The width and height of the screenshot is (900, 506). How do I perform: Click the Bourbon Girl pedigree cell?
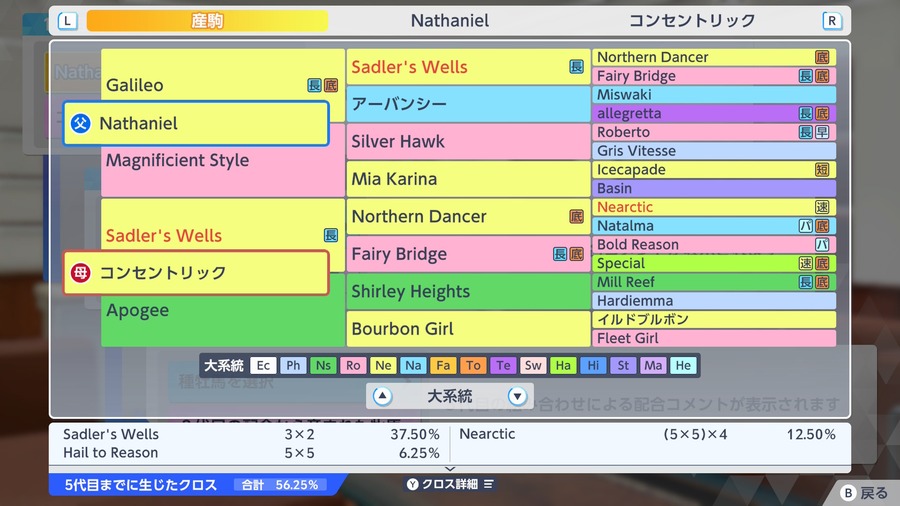(x=468, y=329)
